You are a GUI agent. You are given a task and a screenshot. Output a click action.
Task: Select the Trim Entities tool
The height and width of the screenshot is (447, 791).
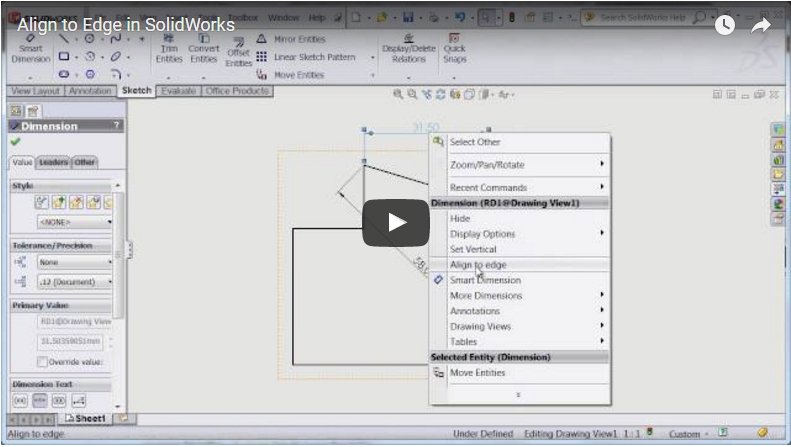(169, 49)
